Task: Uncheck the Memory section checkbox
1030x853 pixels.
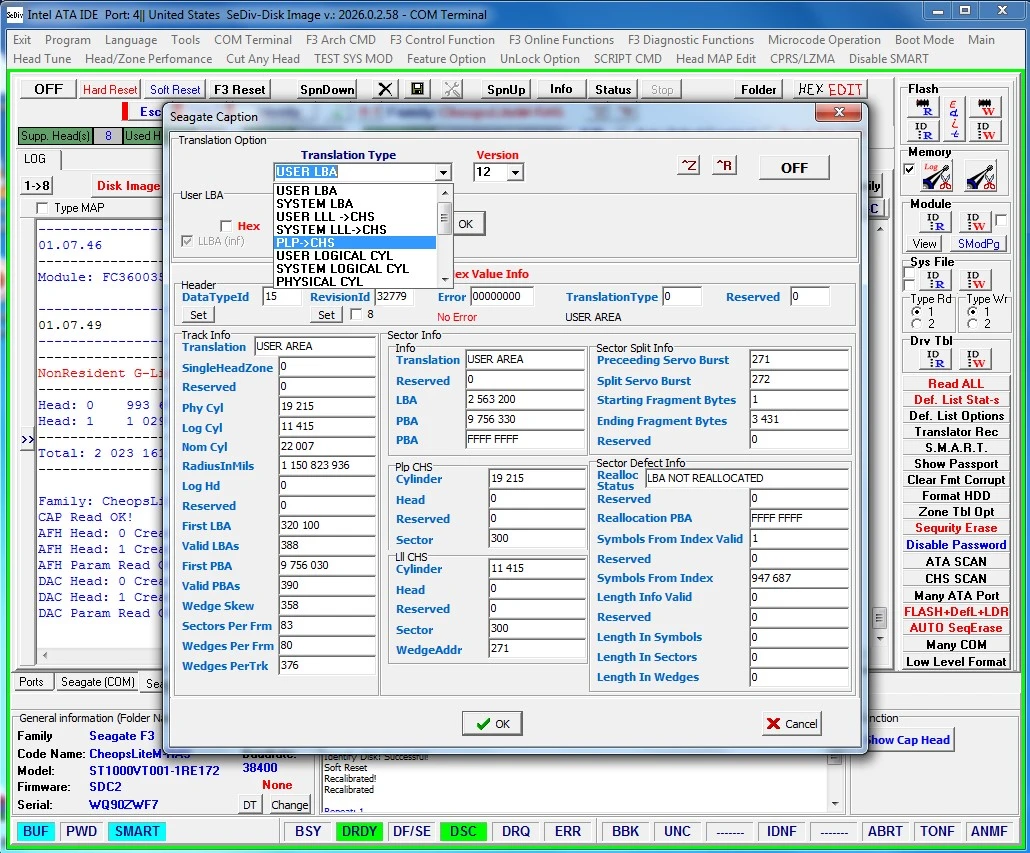Action: [x=909, y=169]
